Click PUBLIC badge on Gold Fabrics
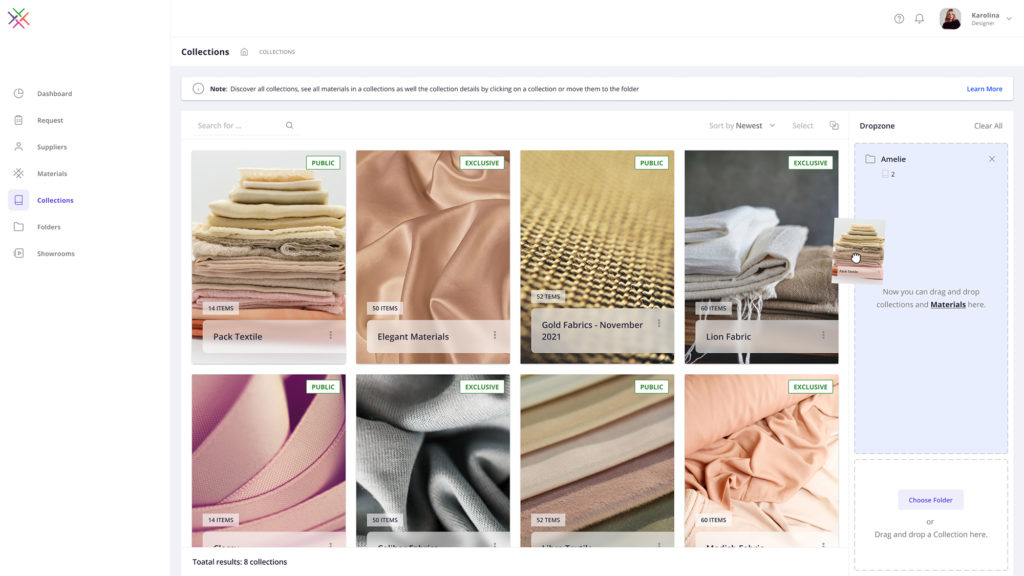Screen dimensions: 1024x576 point(651,163)
